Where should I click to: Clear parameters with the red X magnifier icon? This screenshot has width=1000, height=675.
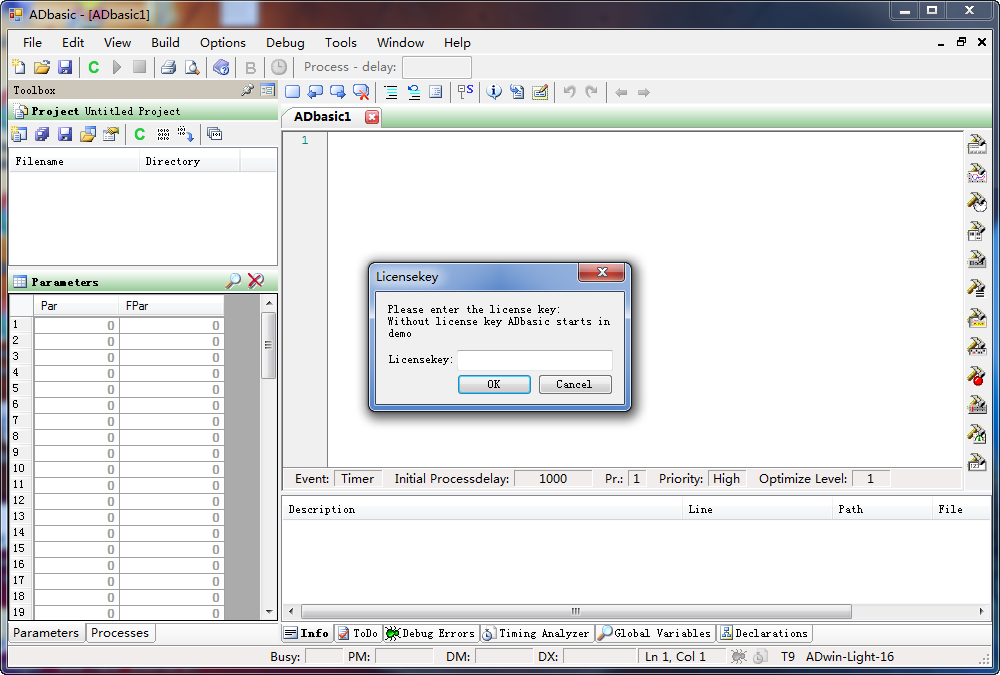coord(256,281)
